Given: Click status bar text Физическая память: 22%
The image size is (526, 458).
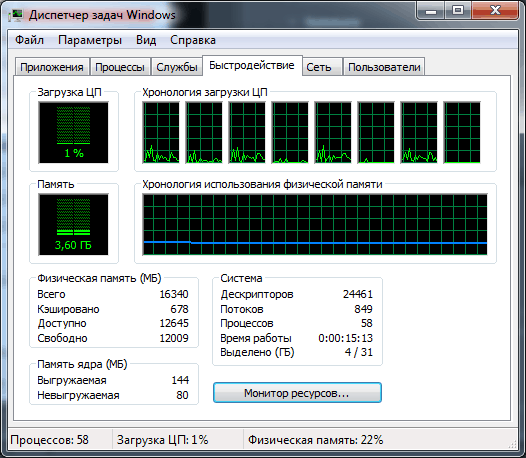Looking at the screenshot, I should click(x=316, y=440).
